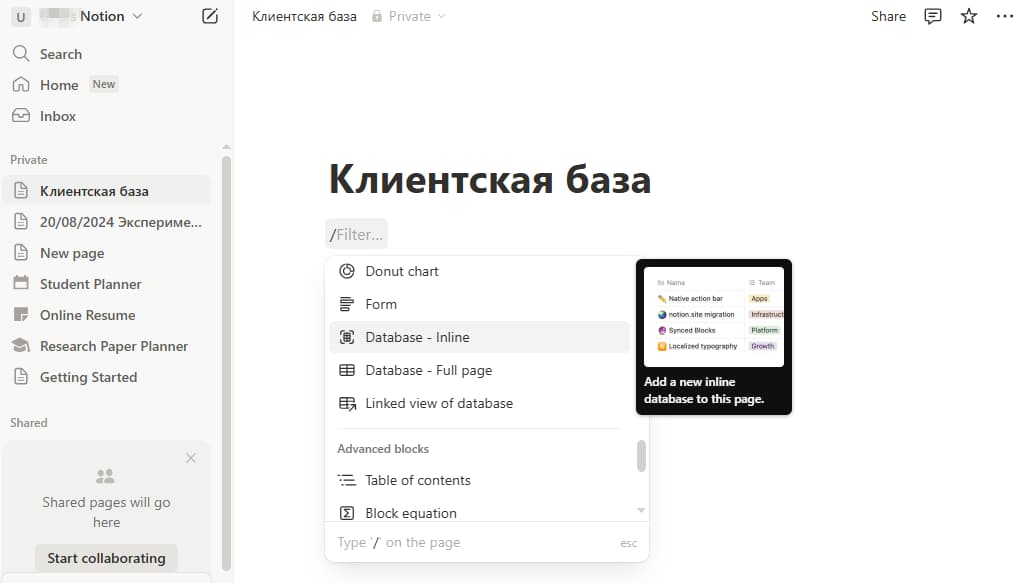Click the note icon of Online Resume
The height and width of the screenshot is (583, 1022).
click(21, 314)
